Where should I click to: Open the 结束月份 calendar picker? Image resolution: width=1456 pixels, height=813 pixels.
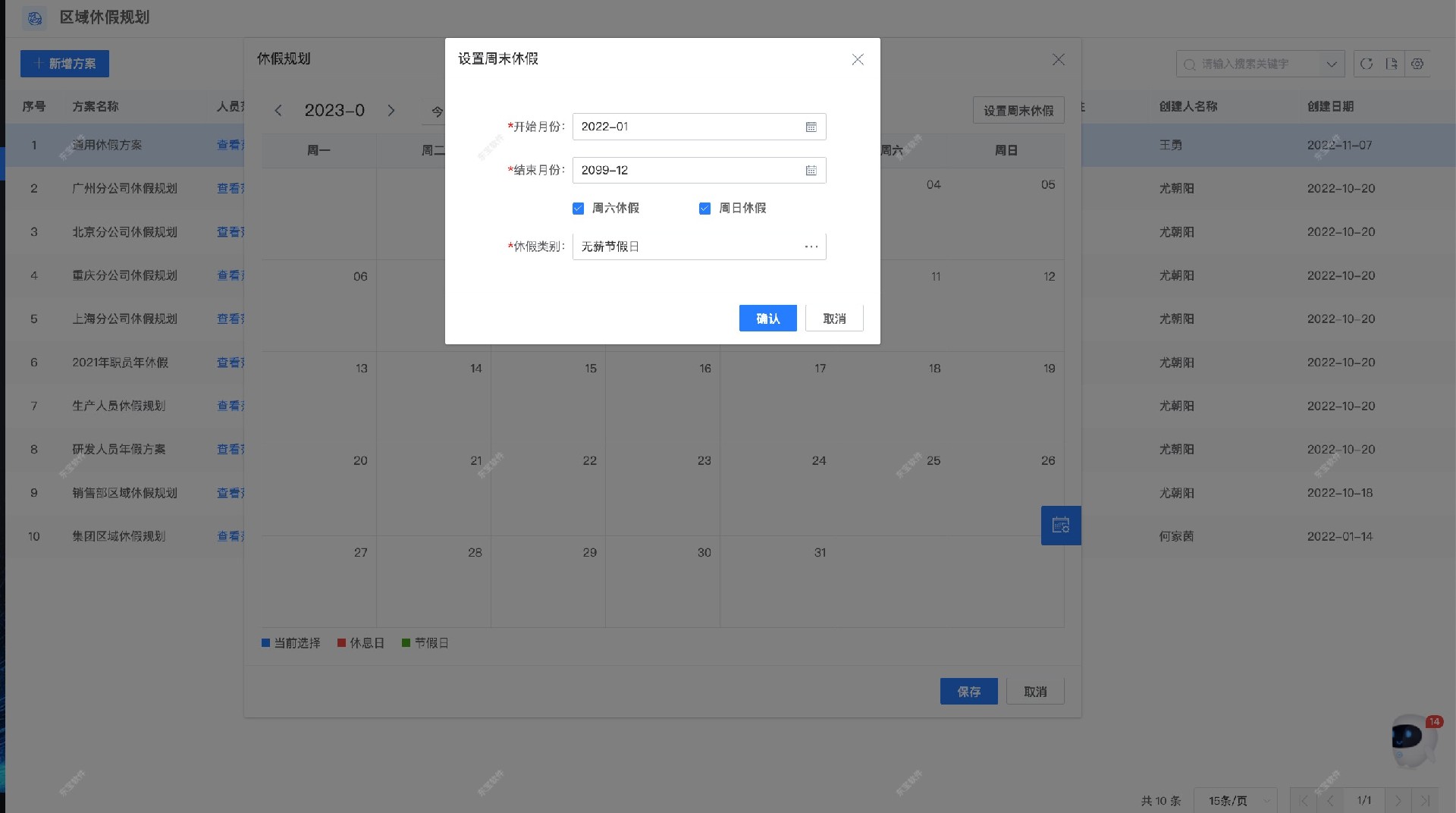[811, 170]
